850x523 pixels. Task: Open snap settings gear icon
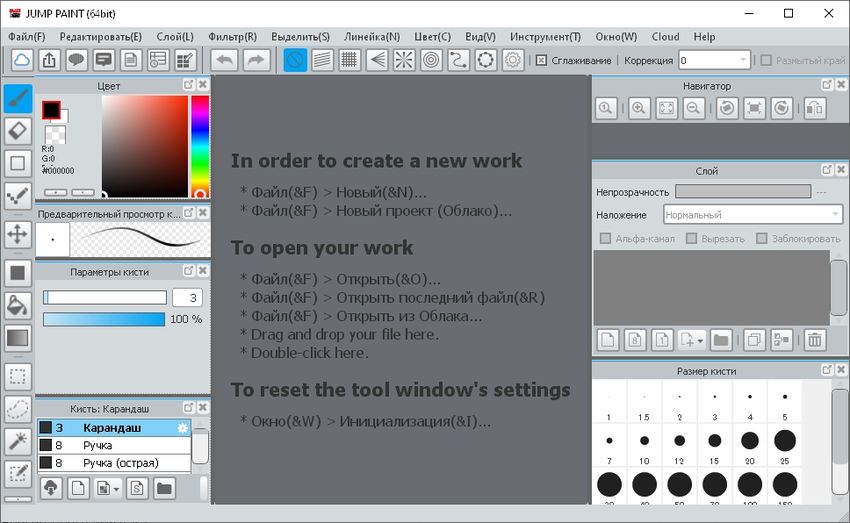click(513, 60)
